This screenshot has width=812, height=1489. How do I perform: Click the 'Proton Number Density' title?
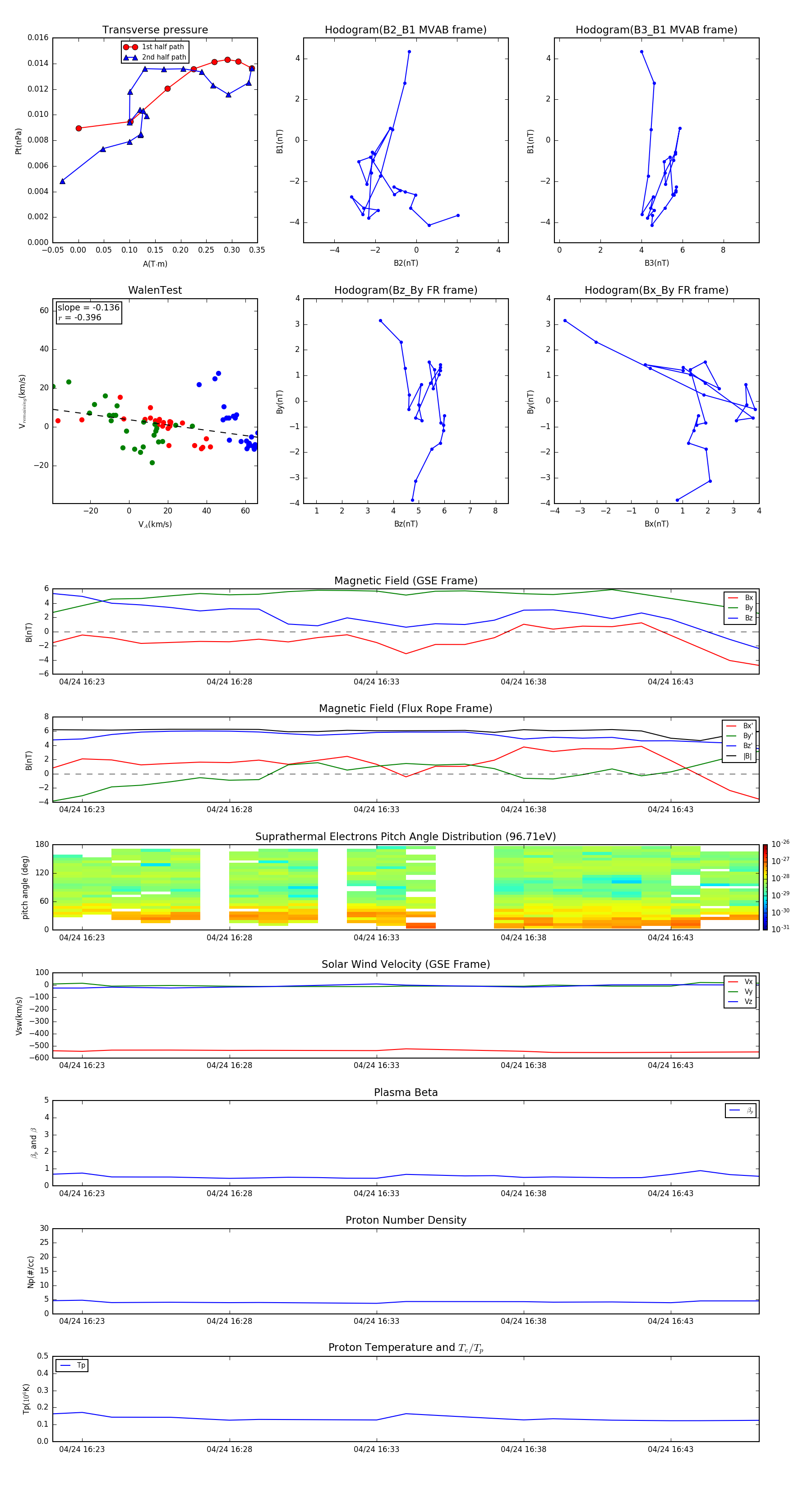[x=406, y=1220]
